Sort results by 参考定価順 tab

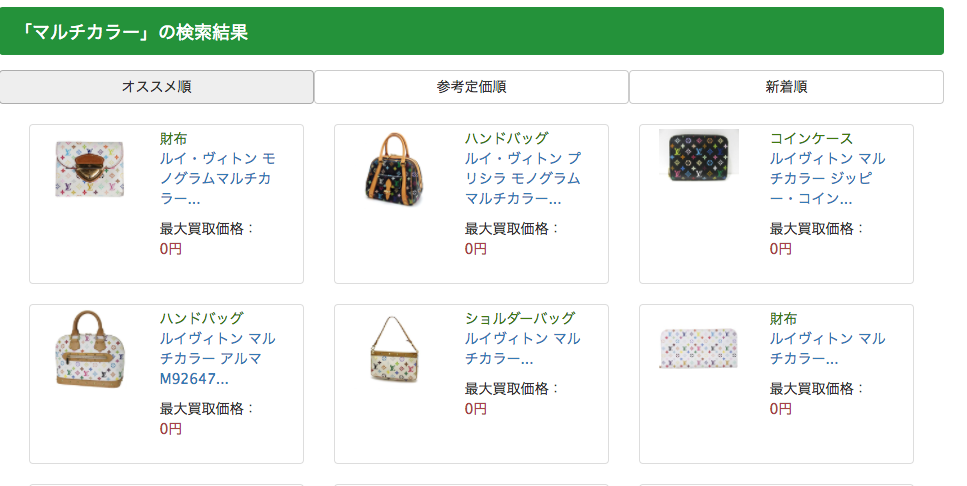471,87
